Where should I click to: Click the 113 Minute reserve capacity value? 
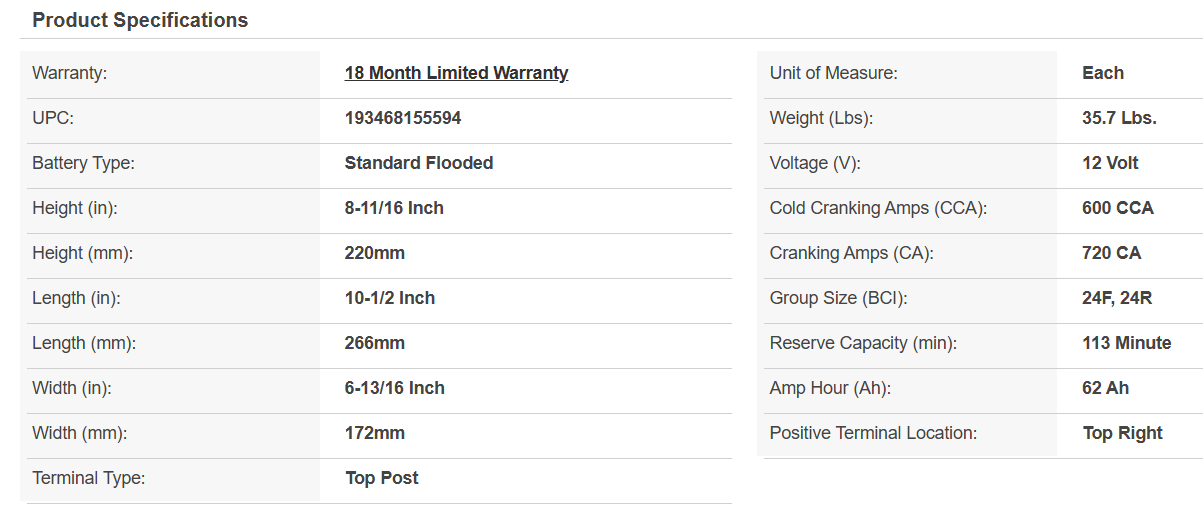pos(1126,343)
